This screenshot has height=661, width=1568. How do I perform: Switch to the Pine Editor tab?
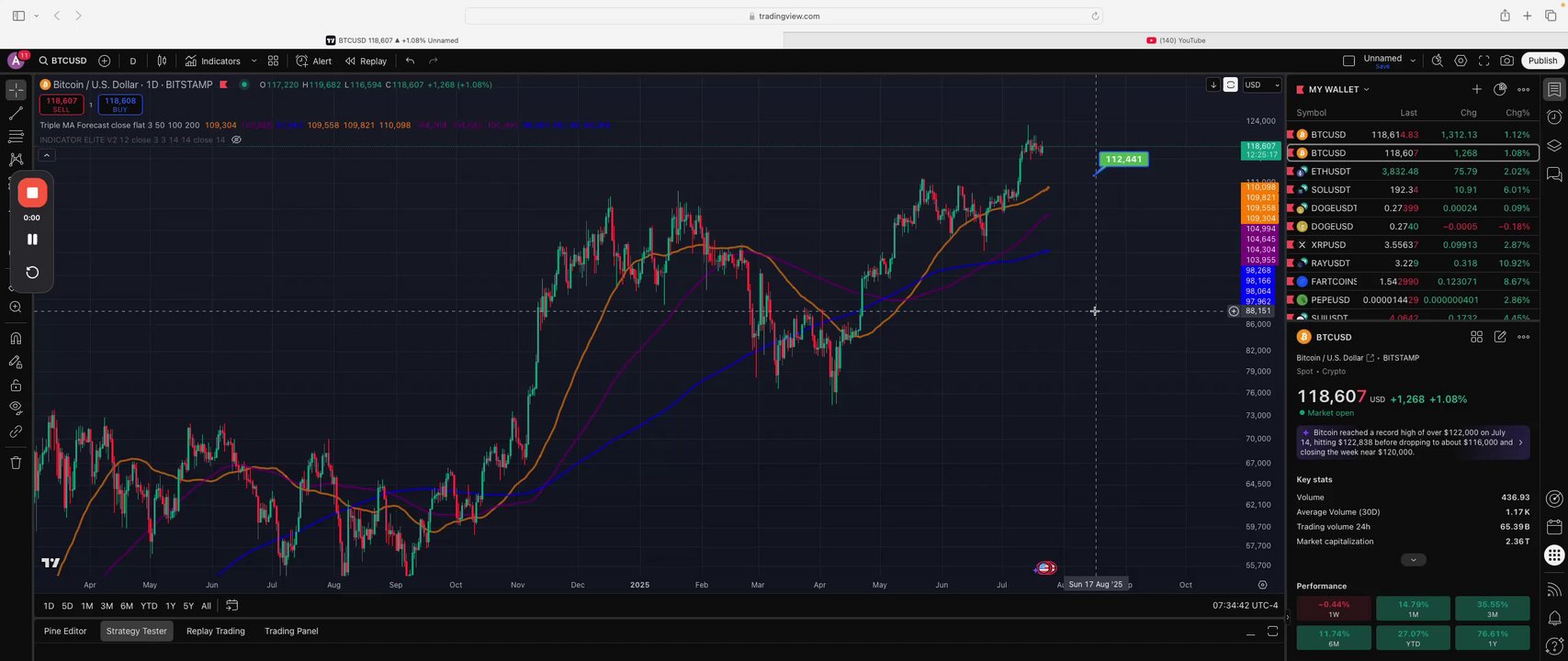point(65,632)
